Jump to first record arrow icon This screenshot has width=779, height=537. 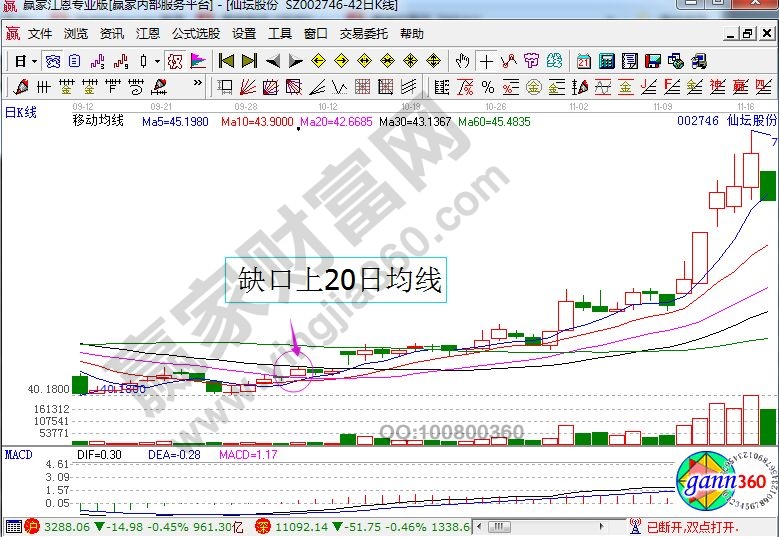pos(227,61)
